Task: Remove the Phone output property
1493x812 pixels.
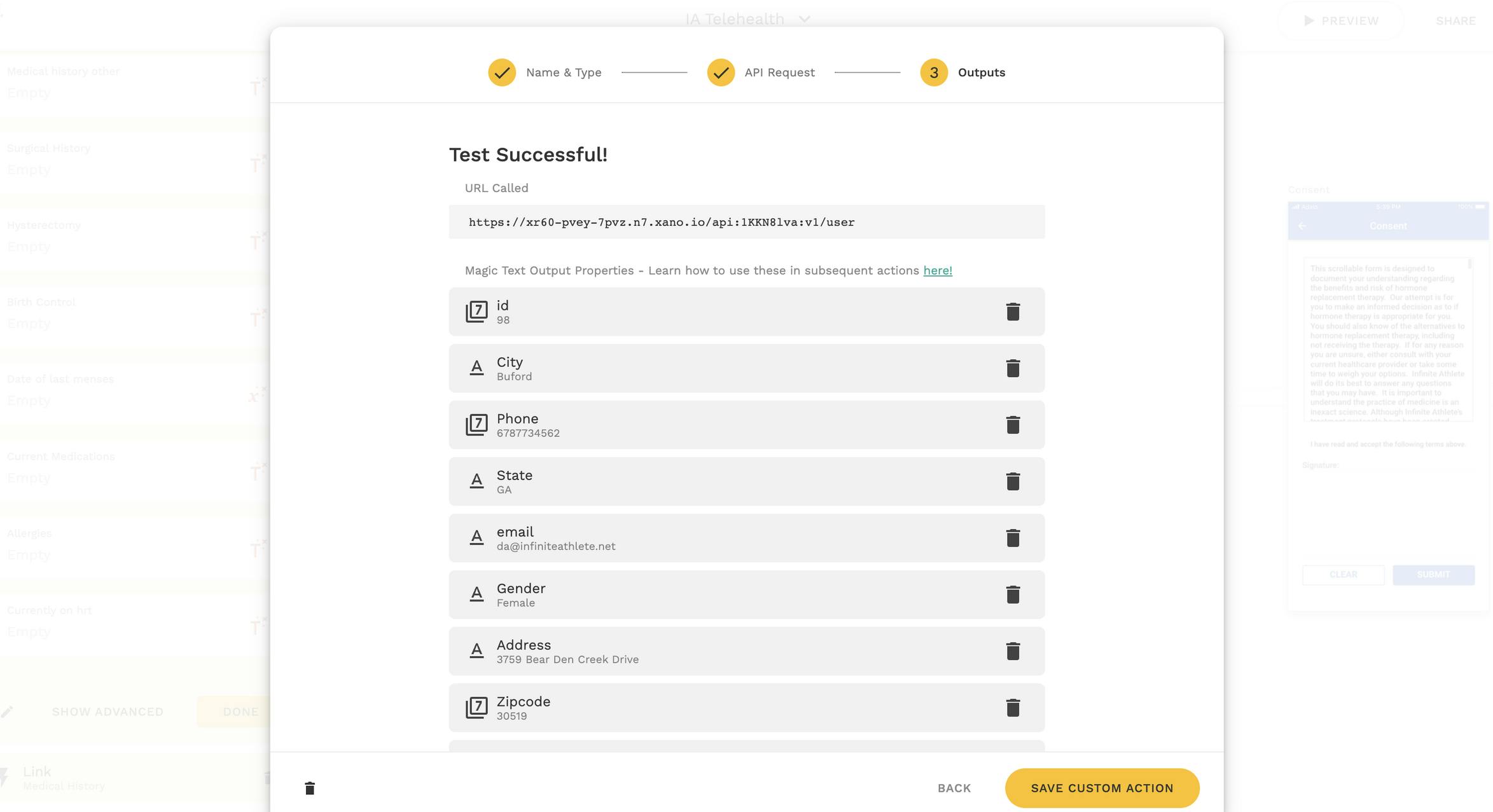Action: (1013, 425)
